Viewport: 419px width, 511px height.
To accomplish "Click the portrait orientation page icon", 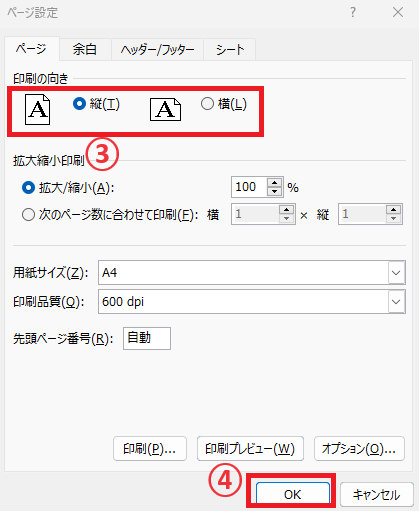I will click(x=38, y=109).
